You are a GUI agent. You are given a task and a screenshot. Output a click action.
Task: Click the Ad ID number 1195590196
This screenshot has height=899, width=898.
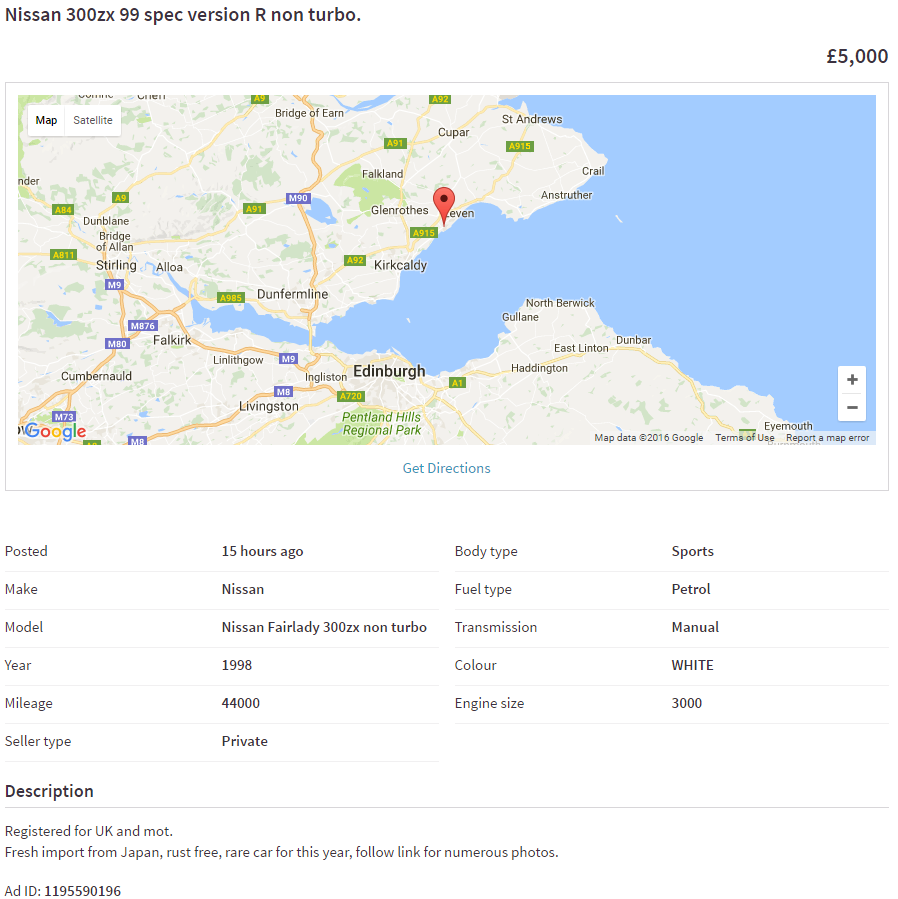tap(82, 890)
